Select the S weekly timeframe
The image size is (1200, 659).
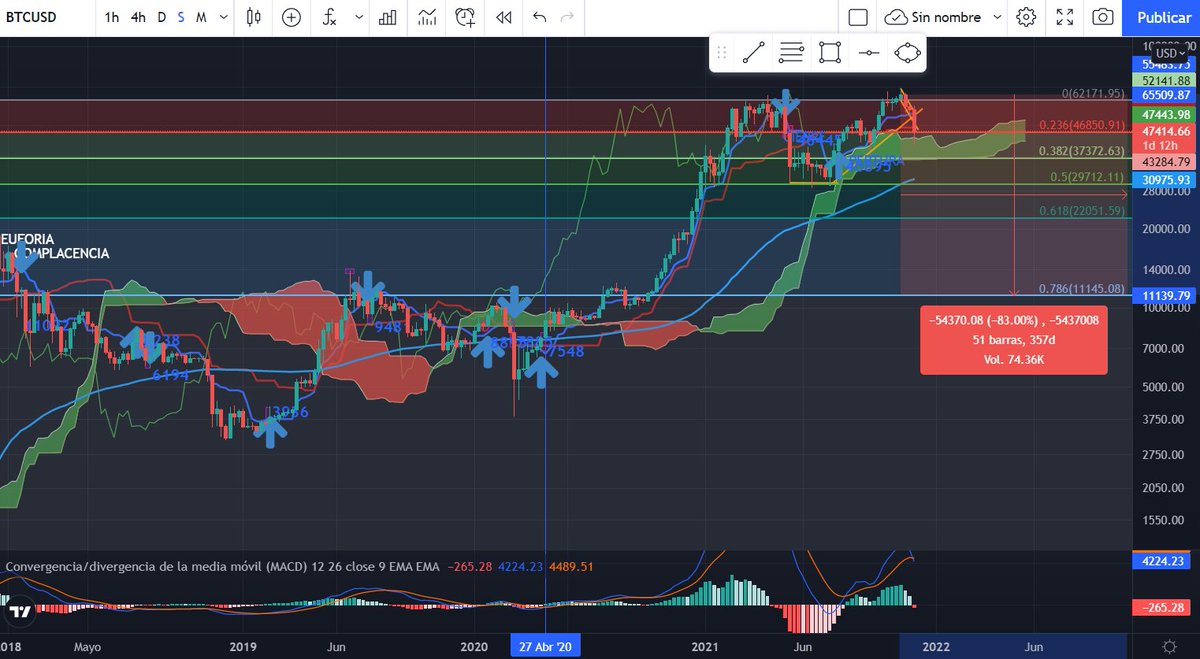[x=181, y=17]
